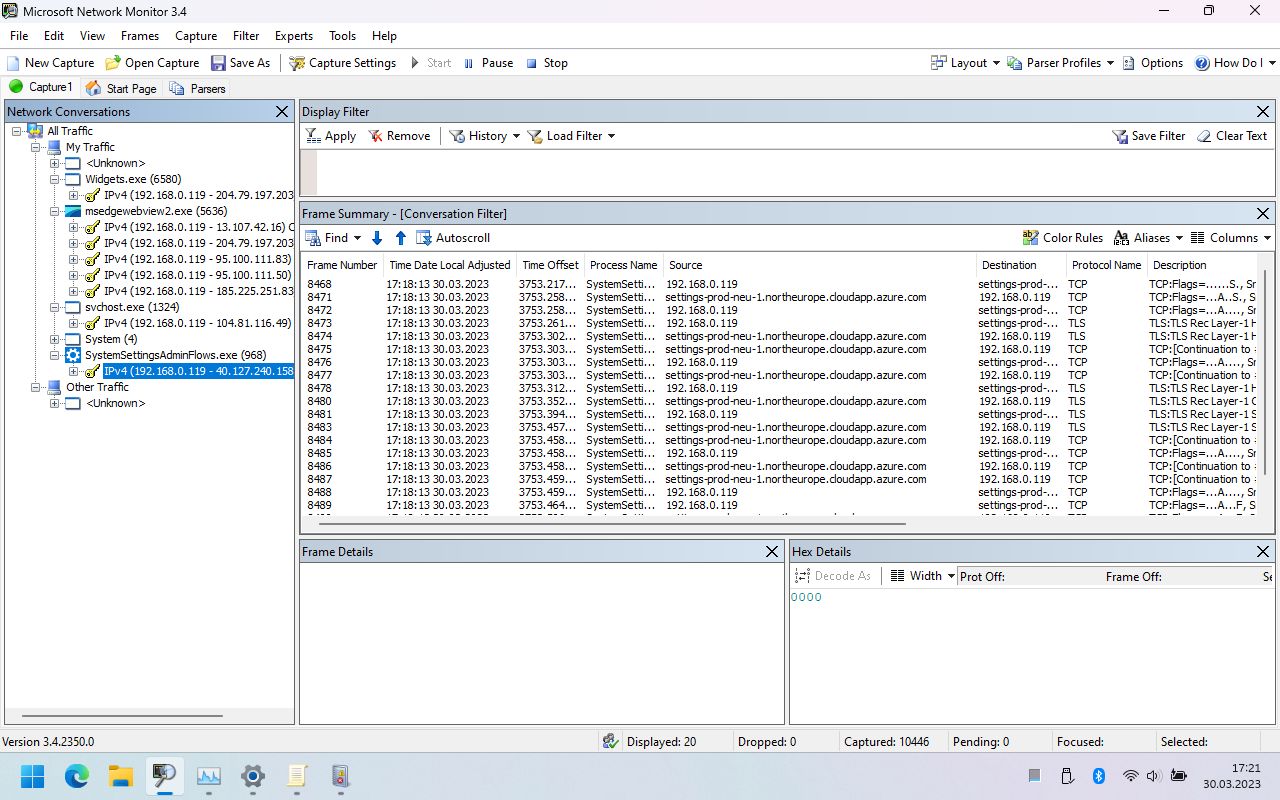
Task: Open Capture Settings from the toolbar
Action: coord(342,63)
